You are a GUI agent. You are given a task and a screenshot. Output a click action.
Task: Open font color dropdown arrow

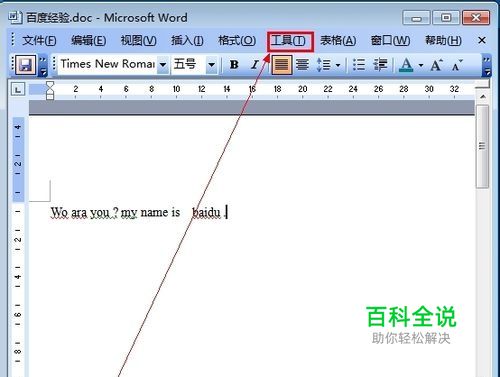[x=421, y=65]
